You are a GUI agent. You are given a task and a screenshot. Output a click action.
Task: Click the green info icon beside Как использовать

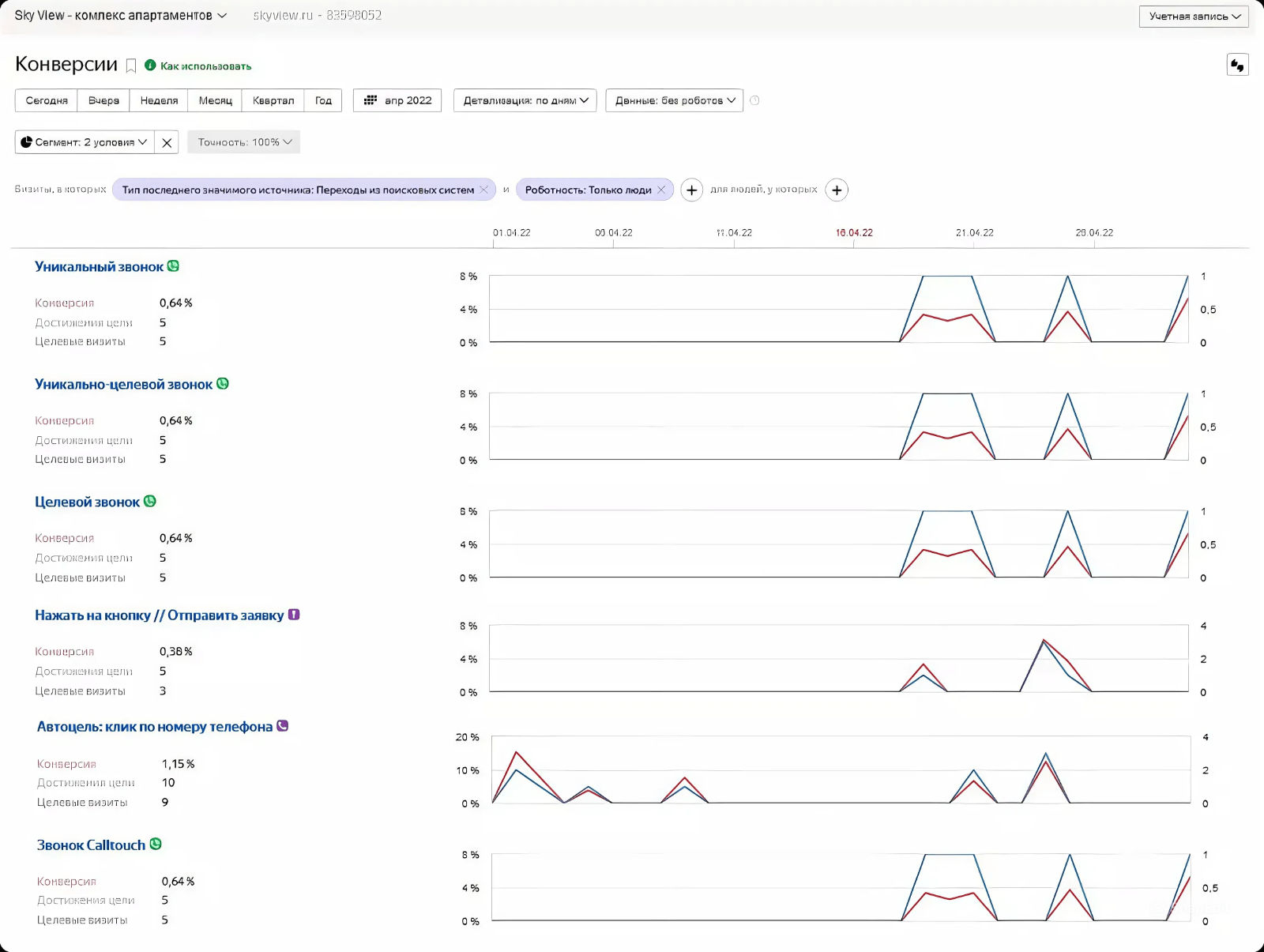pyautogui.click(x=150, y=66)
